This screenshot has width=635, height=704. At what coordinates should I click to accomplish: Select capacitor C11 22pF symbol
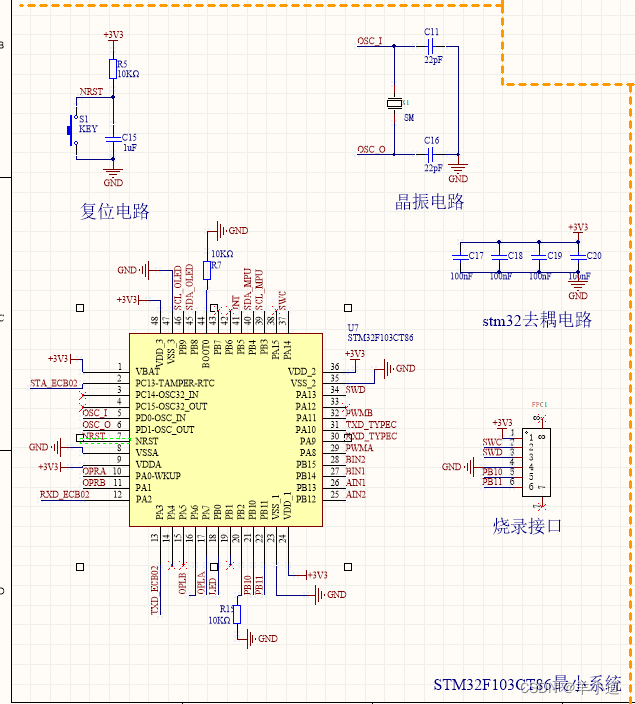point(430,46)
